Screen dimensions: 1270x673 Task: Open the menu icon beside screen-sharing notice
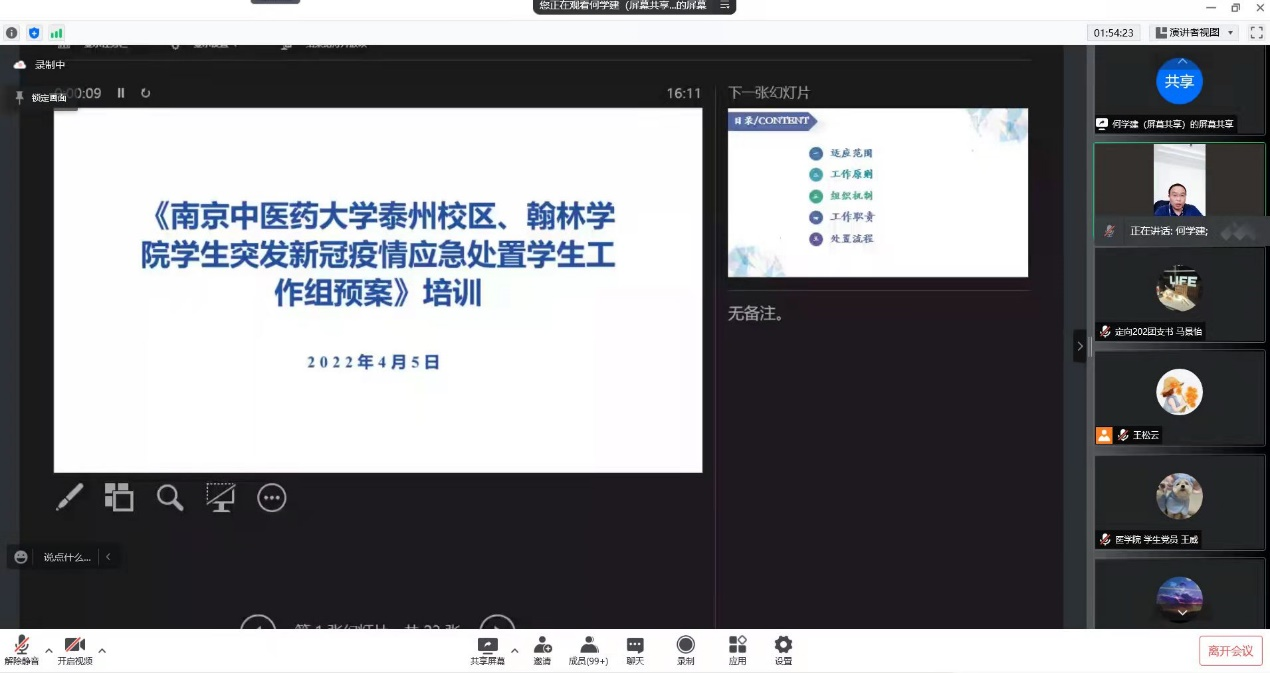725,5
